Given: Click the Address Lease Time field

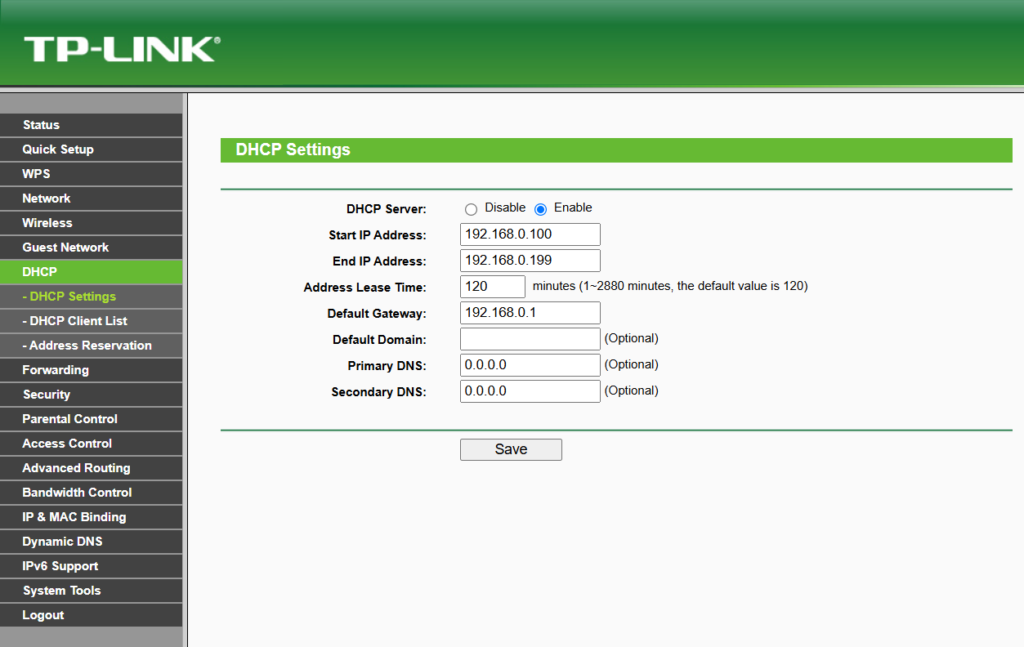Looking at the screenshot, I should pos(492,287).
